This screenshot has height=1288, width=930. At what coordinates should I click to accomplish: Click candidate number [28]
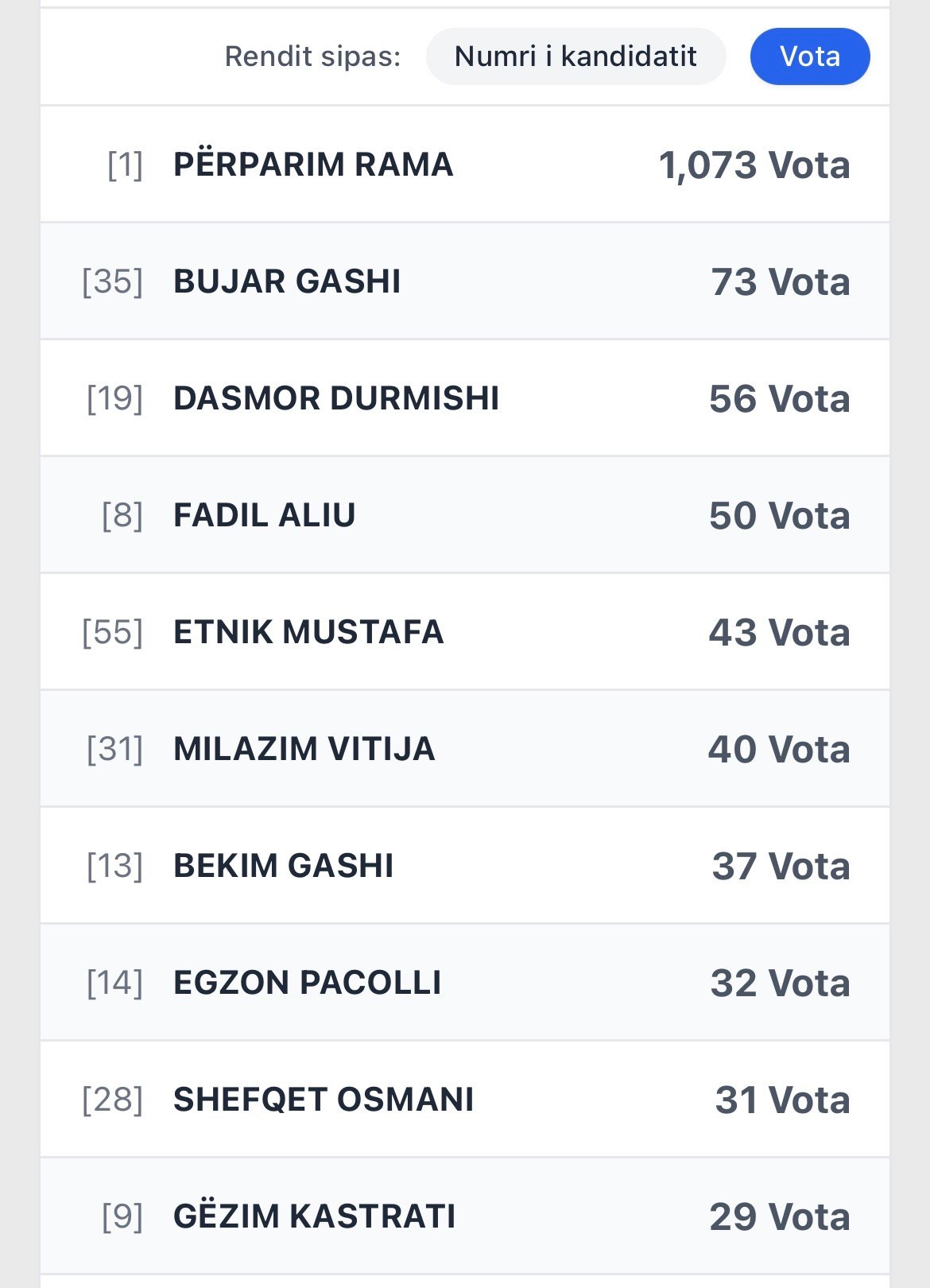[x=113, y=1100]
